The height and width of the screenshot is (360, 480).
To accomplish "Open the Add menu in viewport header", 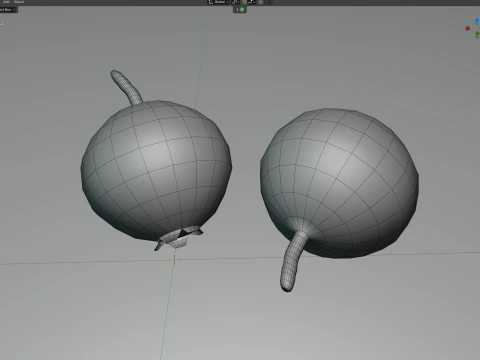I will [6, 2].
